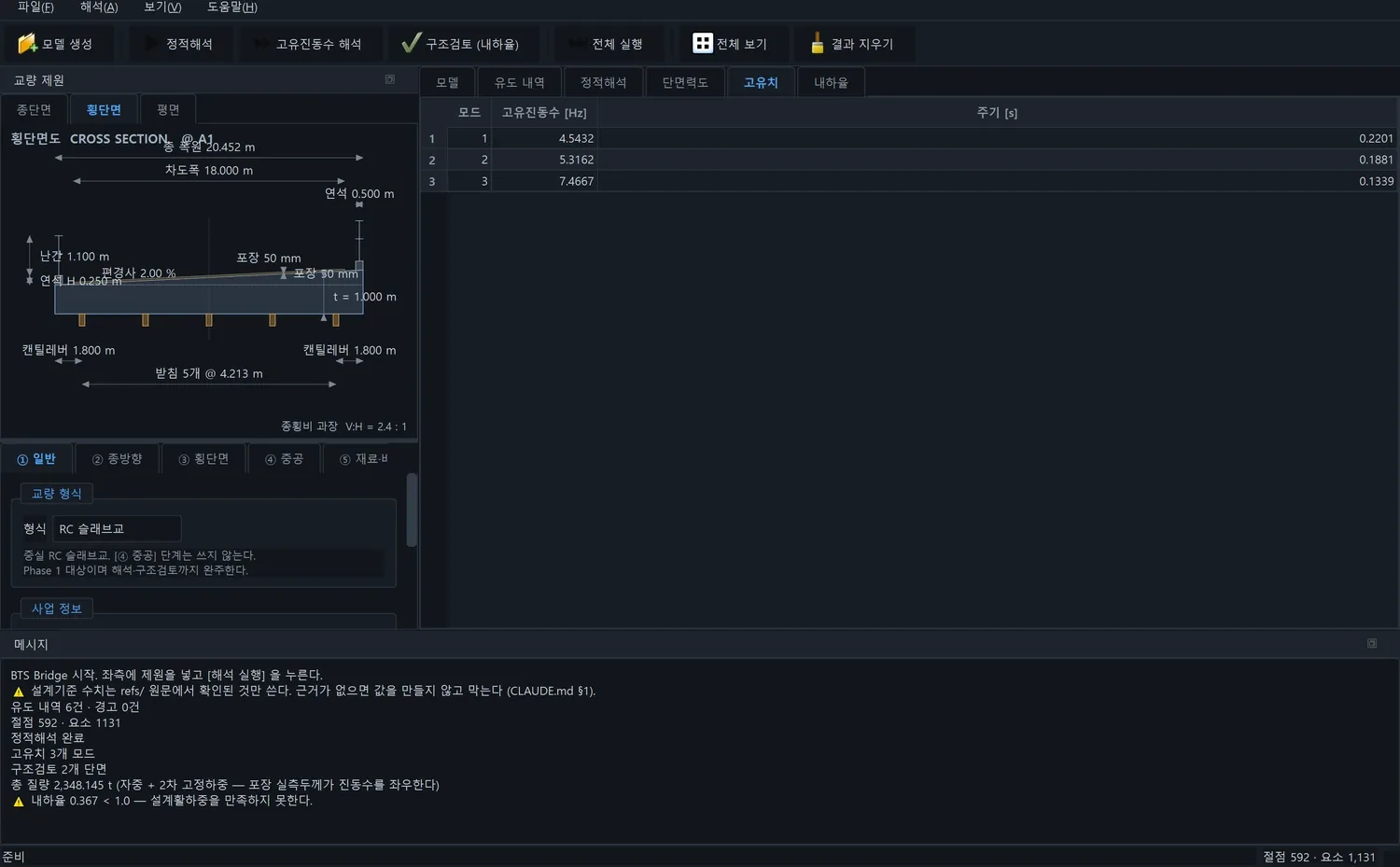Go to input step ④ 중공
Screen dimensions: 1400x867
pyautogui.click(x=284, y=458)
